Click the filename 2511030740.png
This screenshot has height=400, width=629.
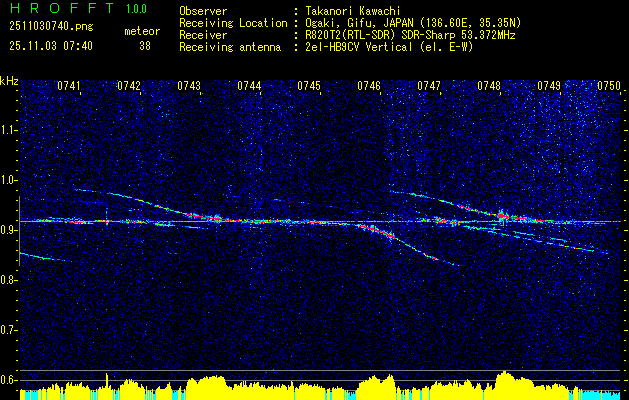click(51, 27)
